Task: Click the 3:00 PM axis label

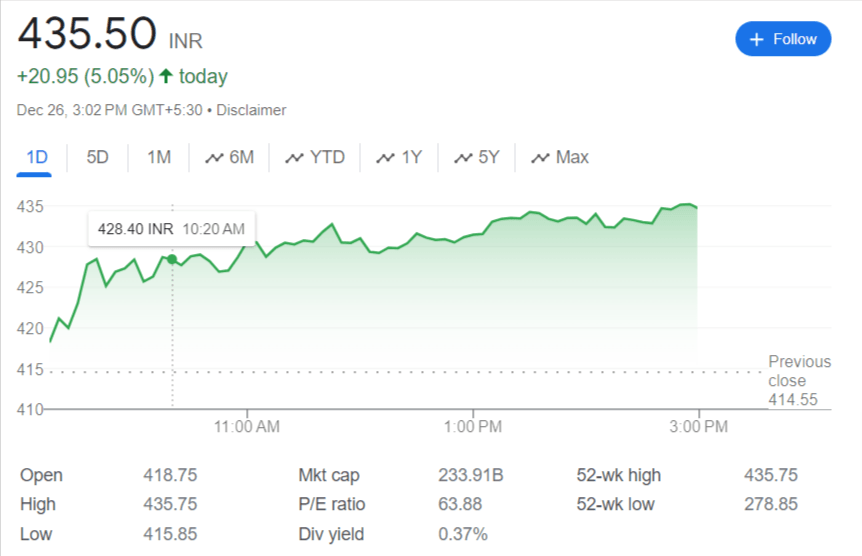Action: click(699, 427)
